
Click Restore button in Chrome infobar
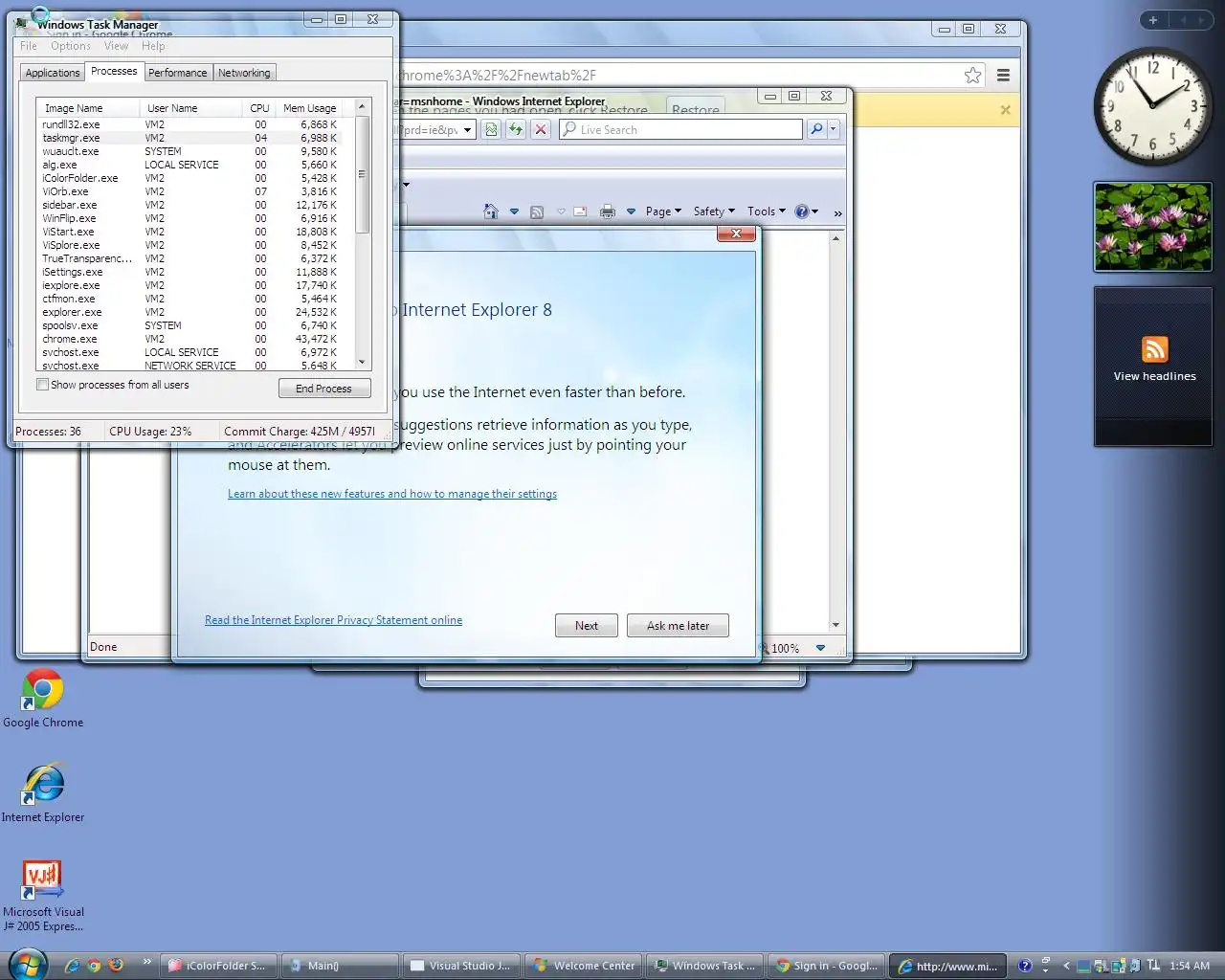coord(696,108)
